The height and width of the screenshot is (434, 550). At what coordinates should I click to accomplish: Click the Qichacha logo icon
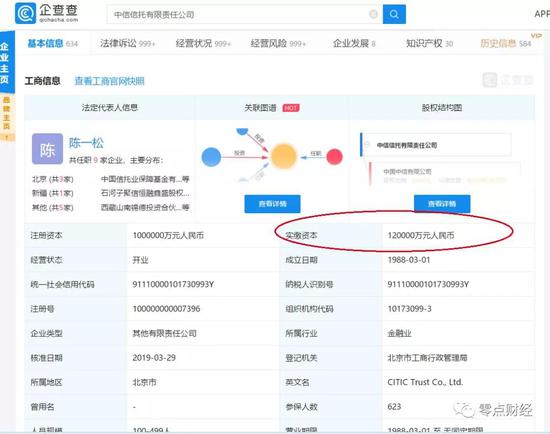point(25,13)
